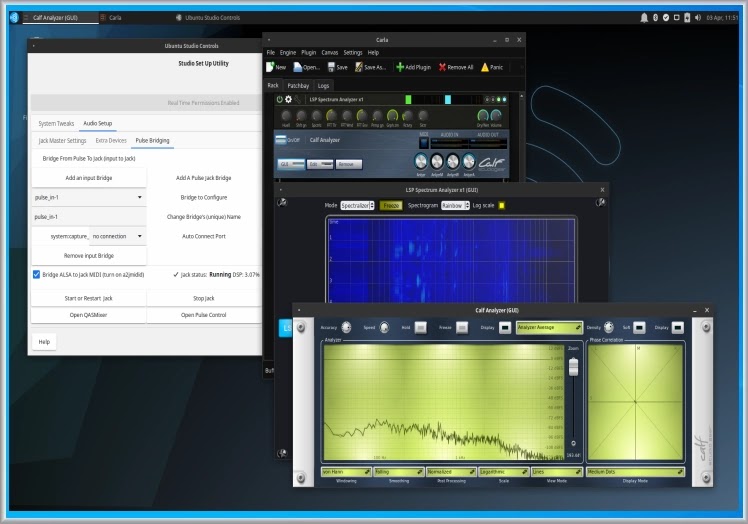Click the wrench edit icon on LSP rack slot
This screenshot has height=524, width=748.
pyautogui.click(x=298, y=99)
